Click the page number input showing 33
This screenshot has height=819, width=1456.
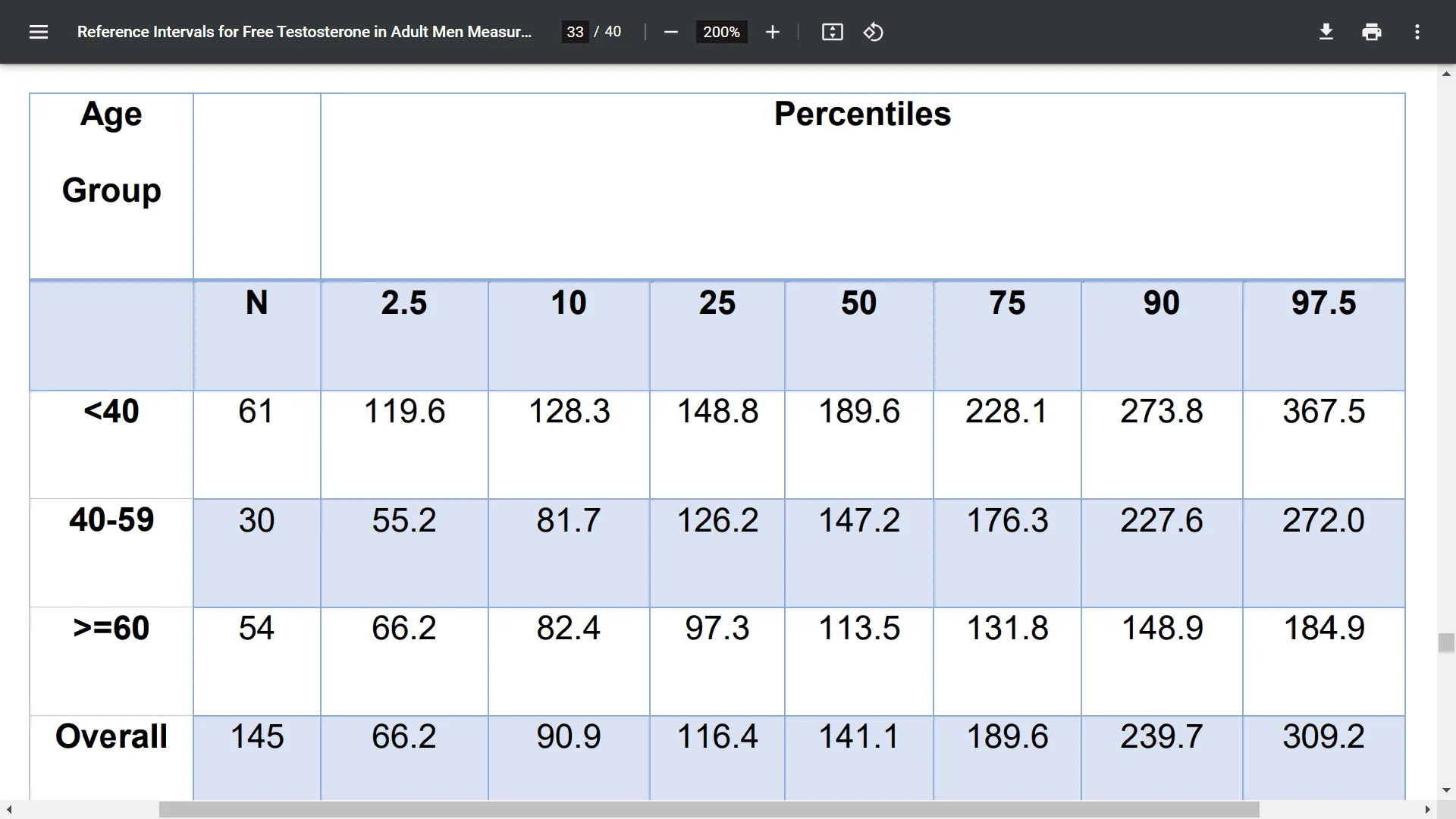(576, 32)
